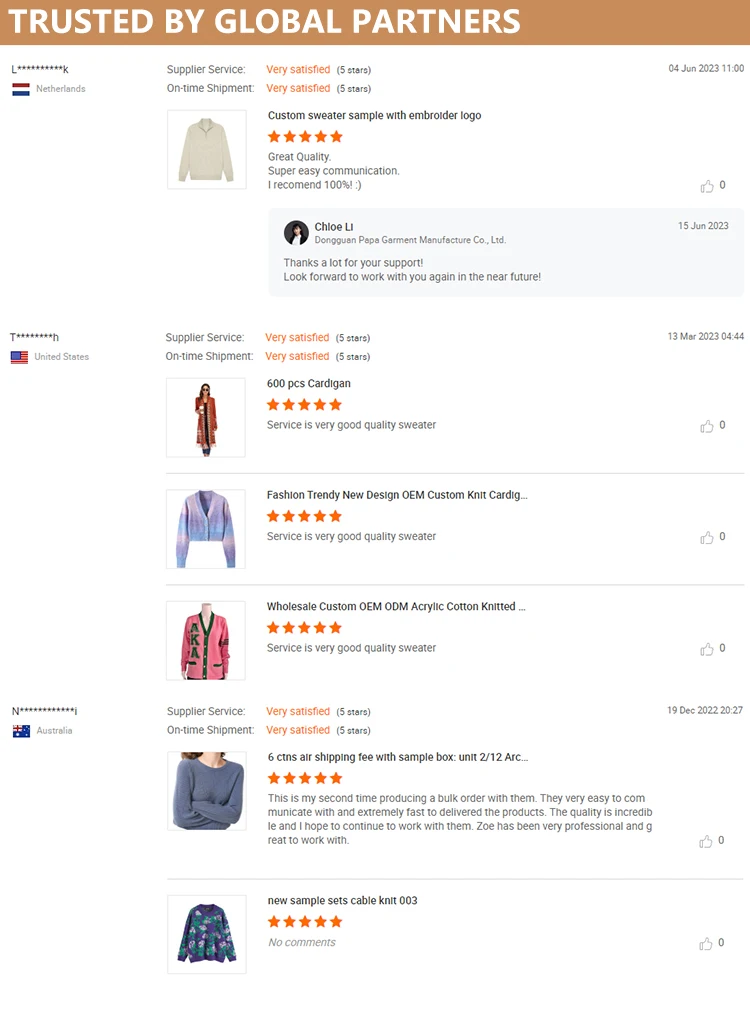The height and width of the screenshot is (1014, 750).
Task: View the blue knit sweater photo
Action: pos(207,792)
